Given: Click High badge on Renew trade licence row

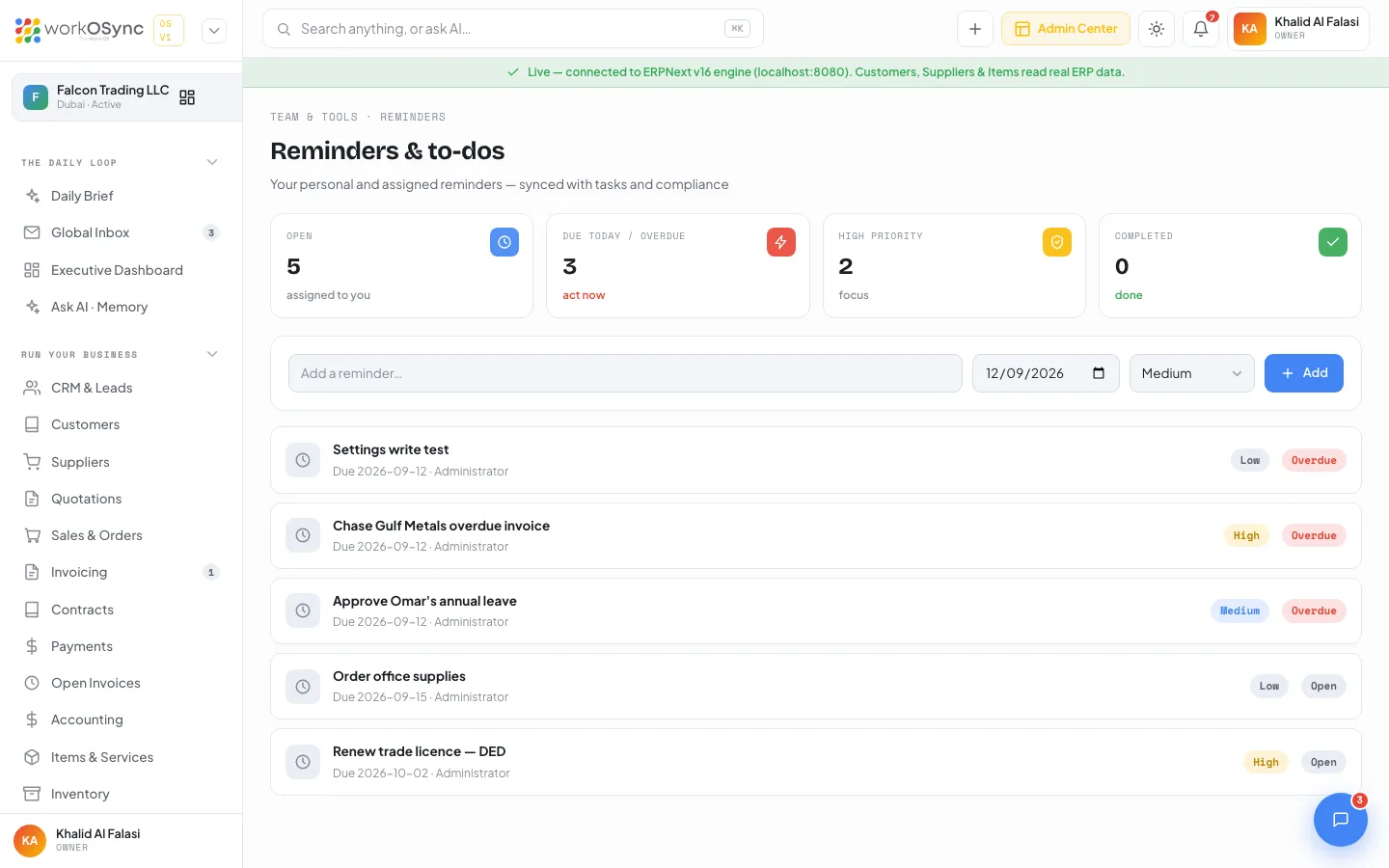Looking at the screenshot, I should [1266, 762].
